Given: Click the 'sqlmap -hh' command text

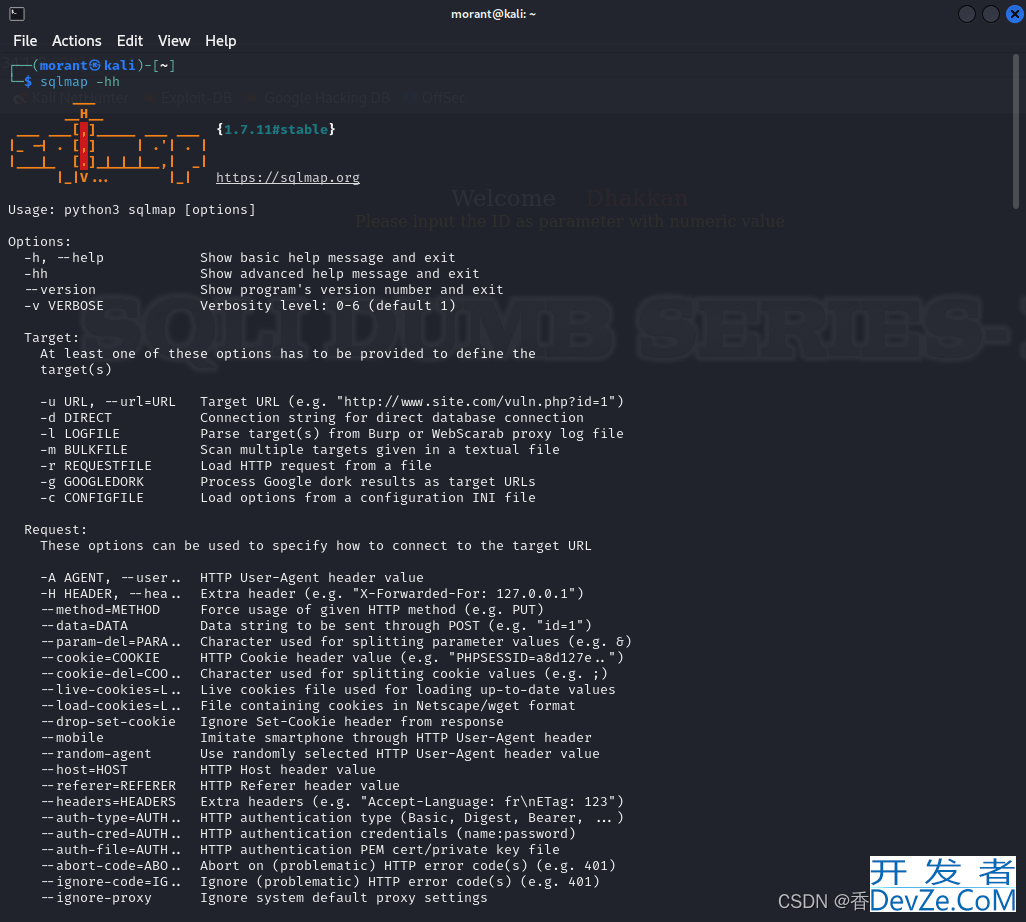Looking at the screenshot, I should click(x=80, y=82).
